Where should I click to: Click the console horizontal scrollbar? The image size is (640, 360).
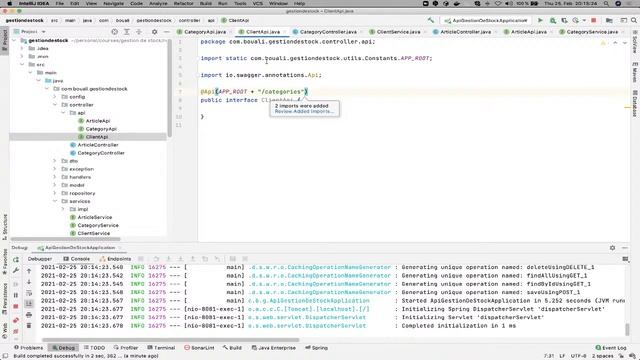click(x=170, y=340)
